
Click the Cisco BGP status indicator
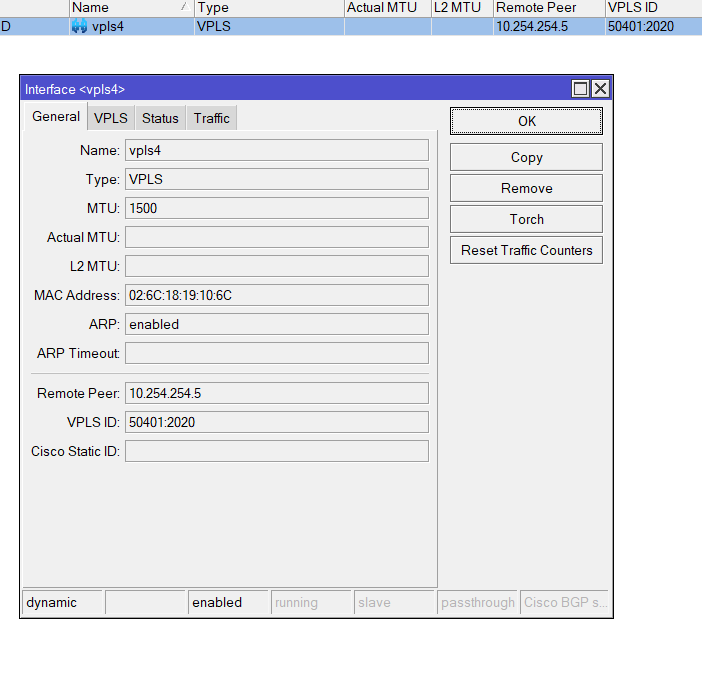pyautogui.click(x=565, y=602)
